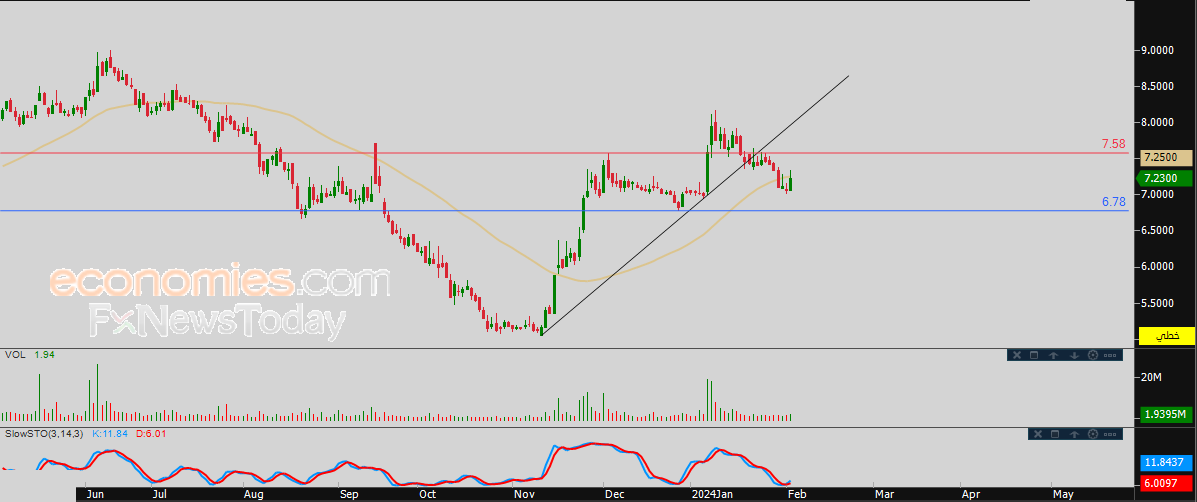The height and width of the screenshot is (502, 1197).
Task: Click the Aug label on time axis
Action: tap(253, 494)
